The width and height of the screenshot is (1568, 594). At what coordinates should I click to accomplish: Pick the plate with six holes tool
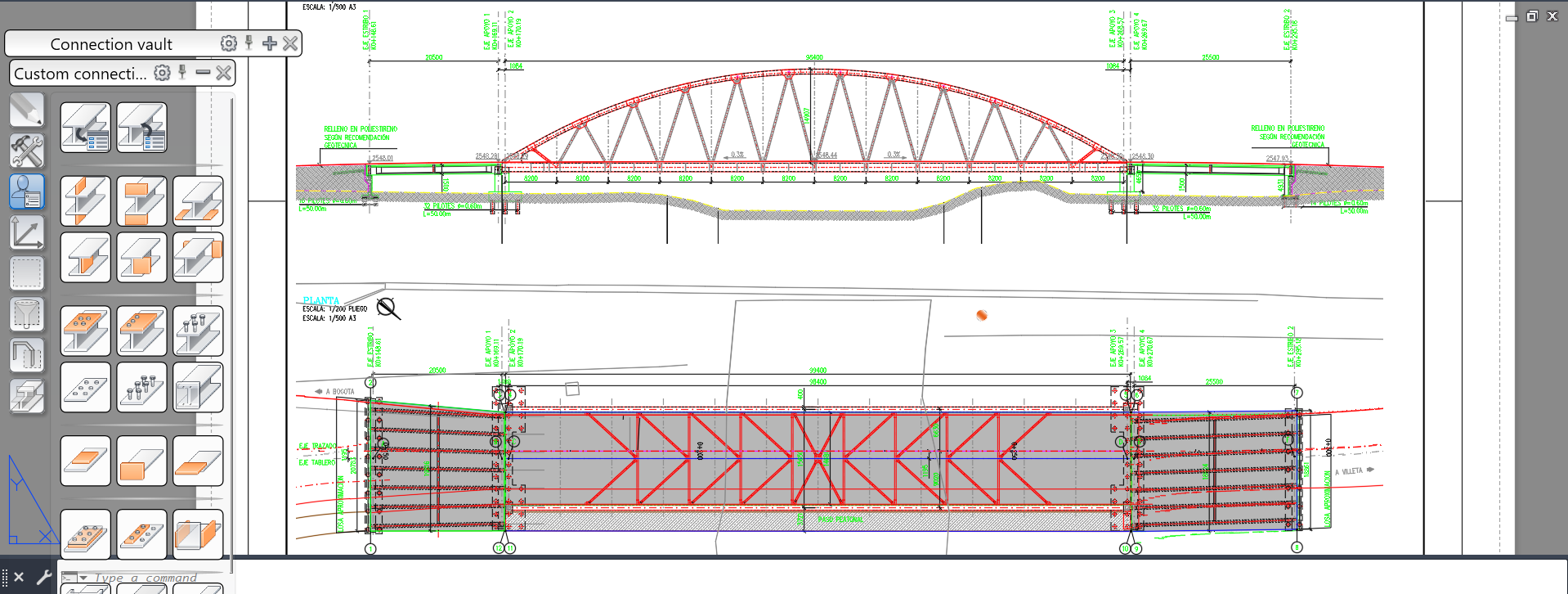click(x=85, y=388)
